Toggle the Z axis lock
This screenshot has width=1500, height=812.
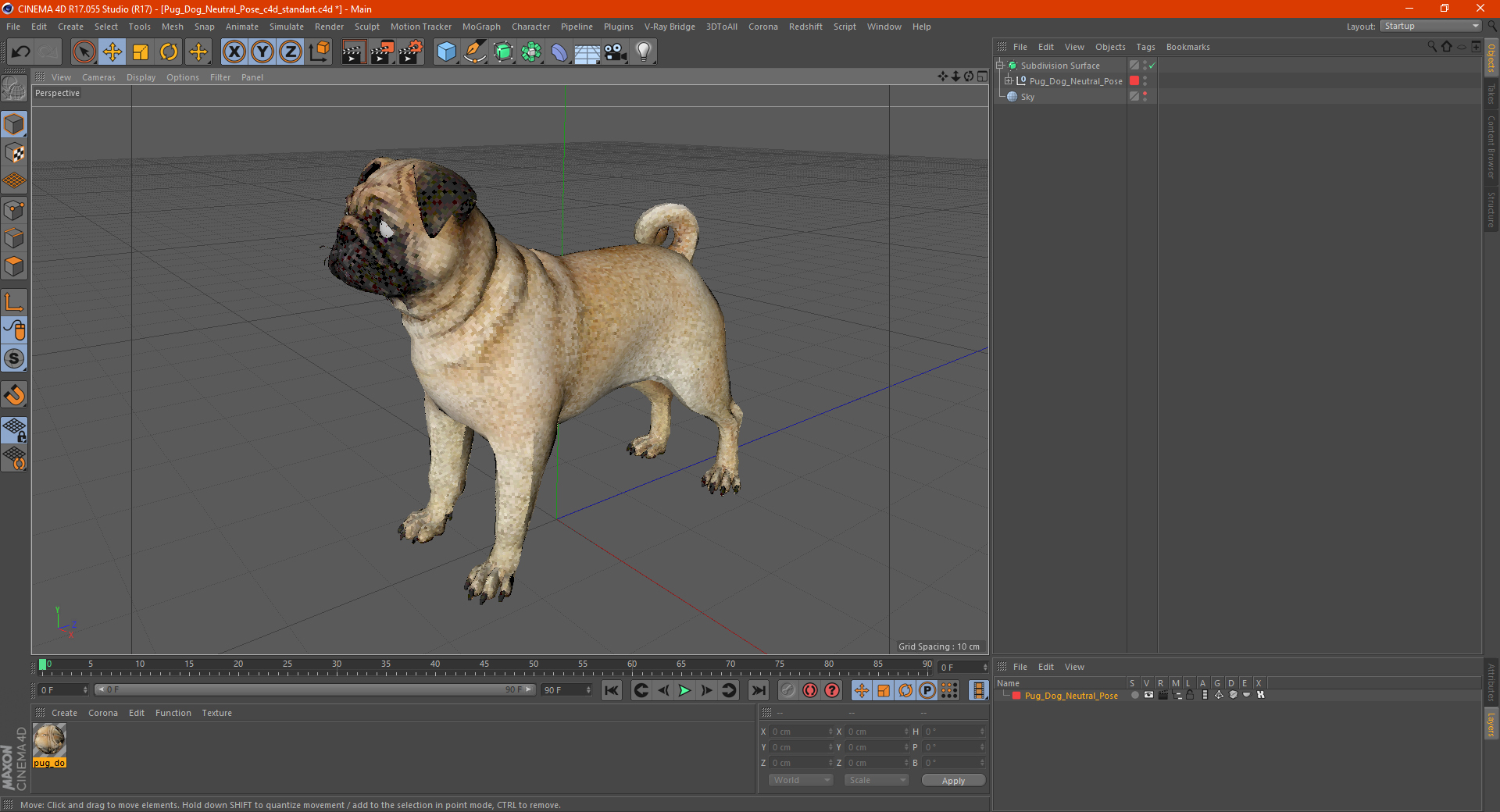(291, 52)
